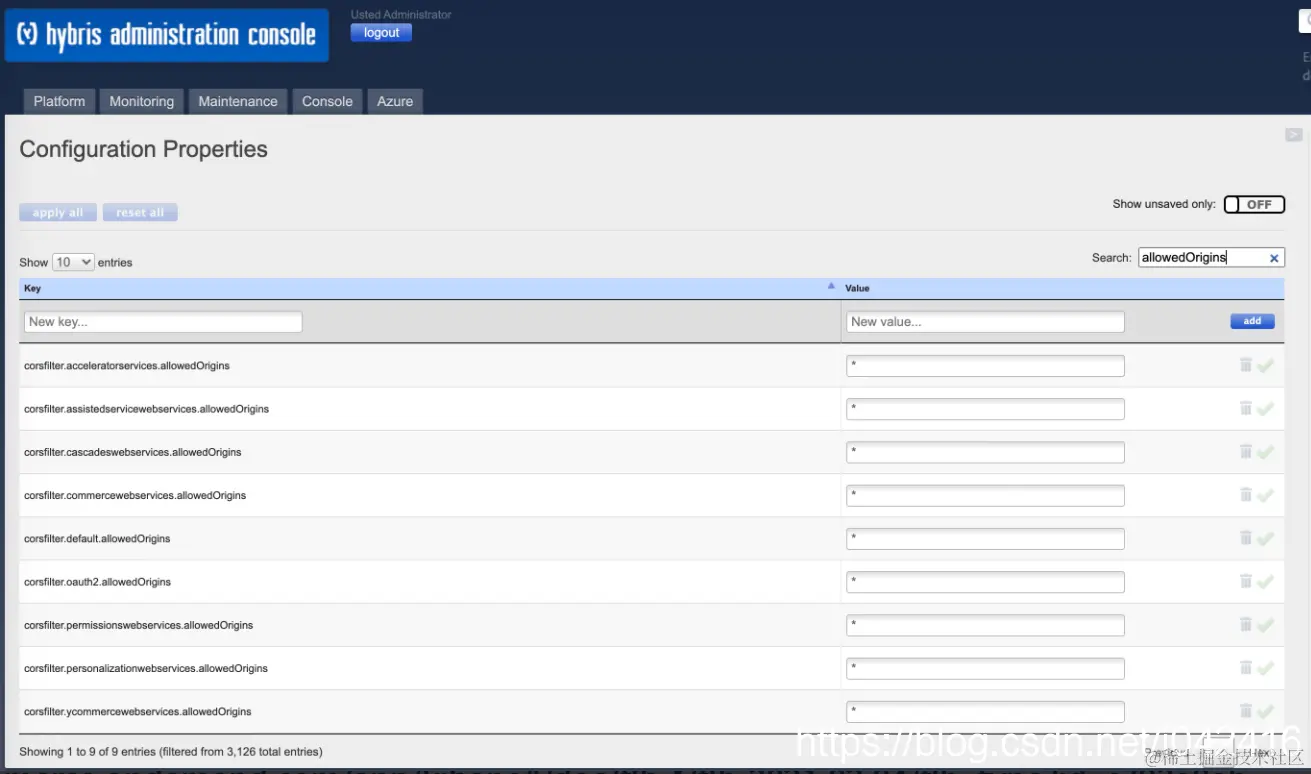
Task: Edit value field for corsfilter.commercewebservices.allowedOrigins
Action: pyautogui.click(x=985, y=495)
